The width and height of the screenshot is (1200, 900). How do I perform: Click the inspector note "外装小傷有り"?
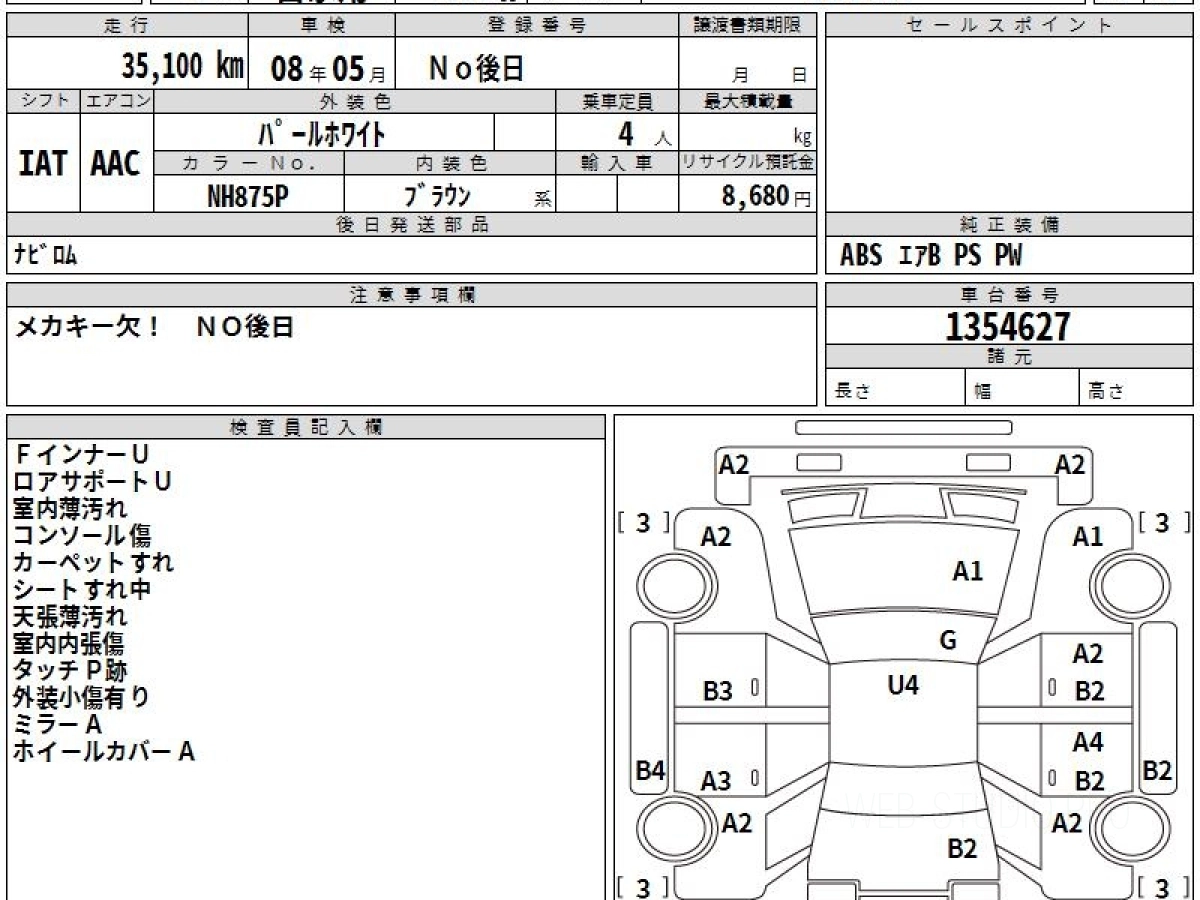click(x=81, y=698)
